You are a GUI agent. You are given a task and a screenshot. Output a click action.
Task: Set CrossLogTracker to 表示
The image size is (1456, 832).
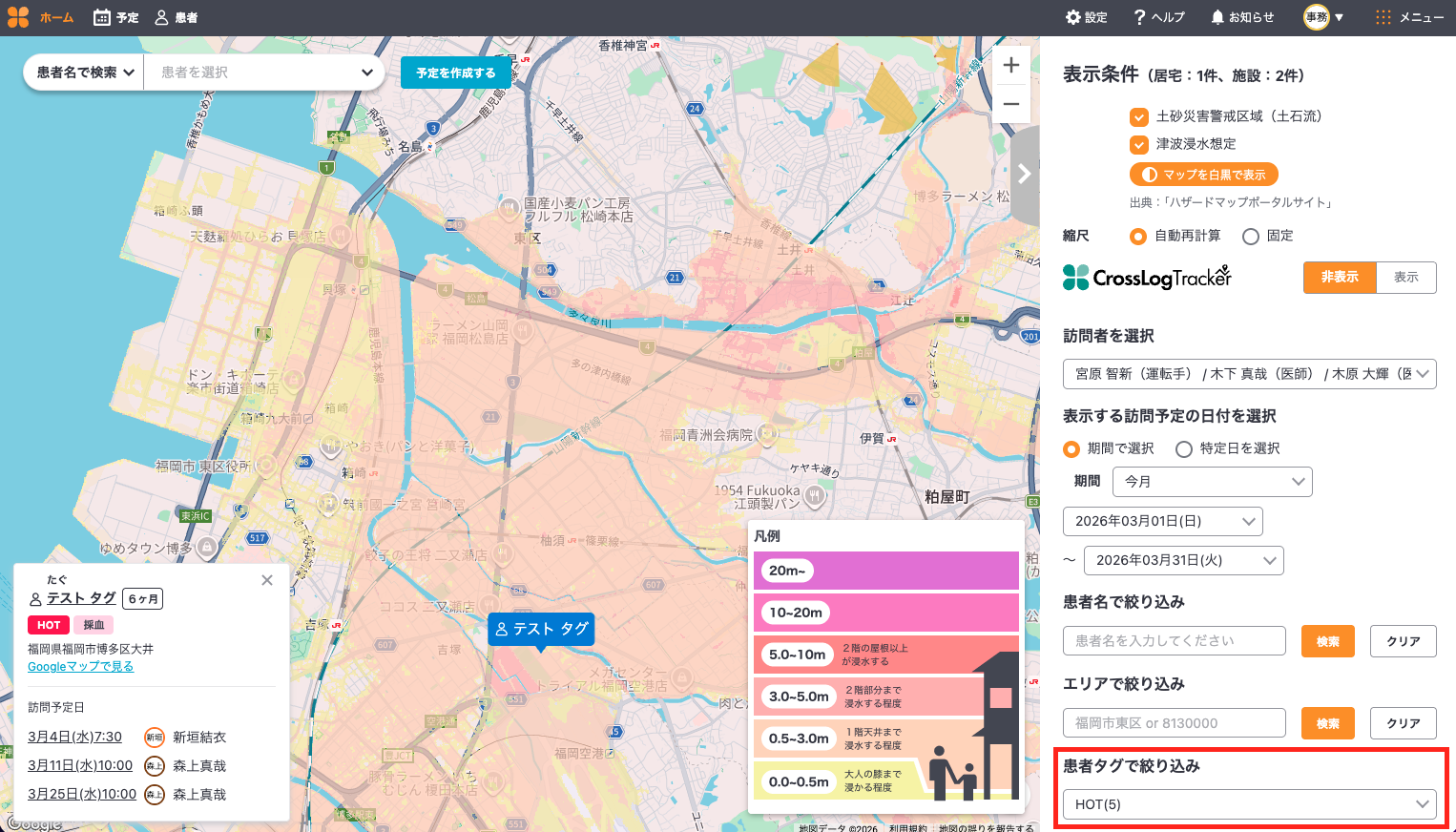[x=1406, y=277]
